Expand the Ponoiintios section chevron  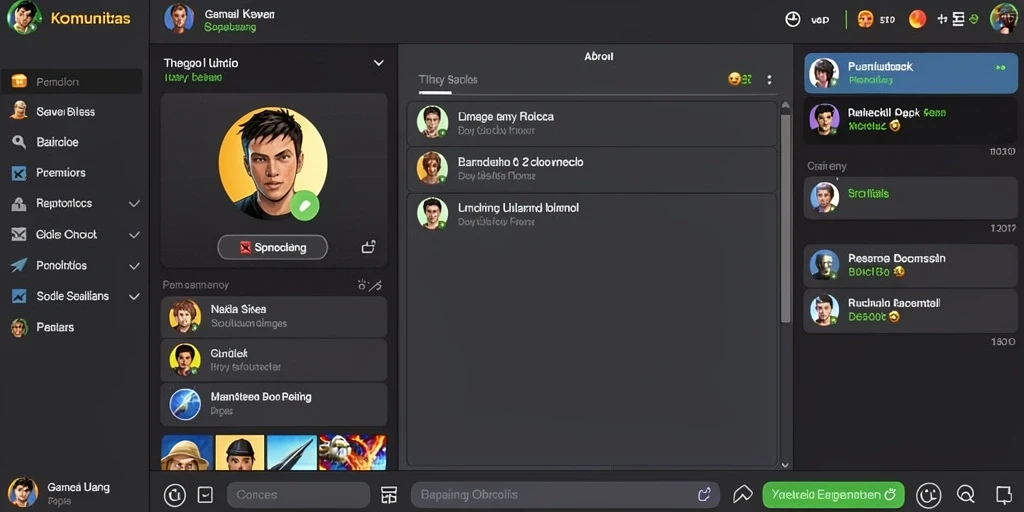pyautogui.click(x=134, y=266)
